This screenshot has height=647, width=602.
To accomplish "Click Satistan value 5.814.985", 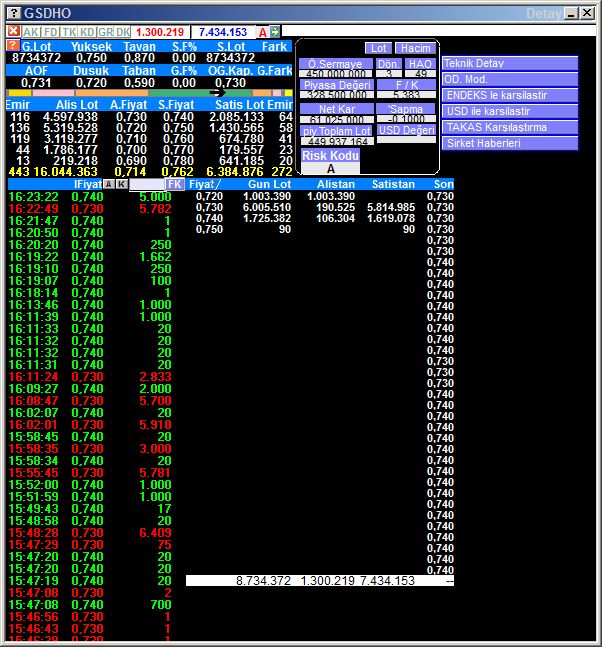I will point(391,207).
